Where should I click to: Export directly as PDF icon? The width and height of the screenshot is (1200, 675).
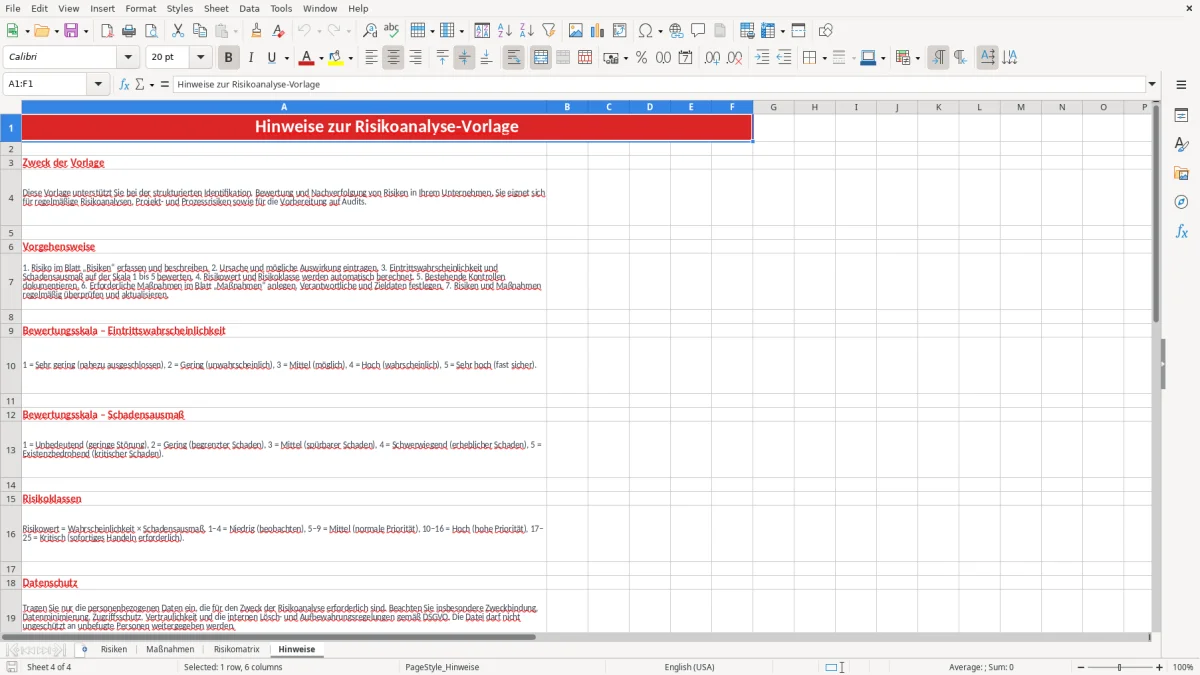pyautogui.click(x=107, y=31)
